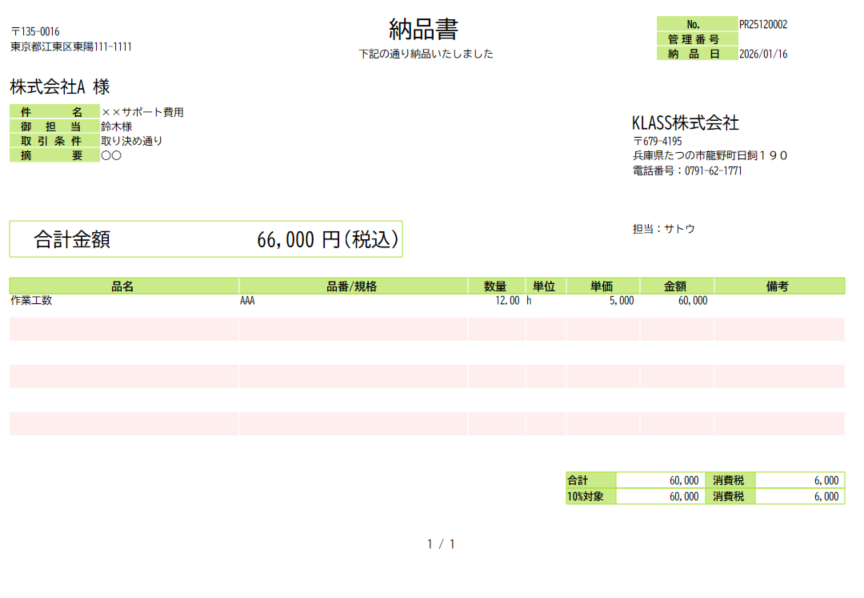Click the page indicator 1 / 1
This screenshot has width=864, height=598.
coord(441,544)
